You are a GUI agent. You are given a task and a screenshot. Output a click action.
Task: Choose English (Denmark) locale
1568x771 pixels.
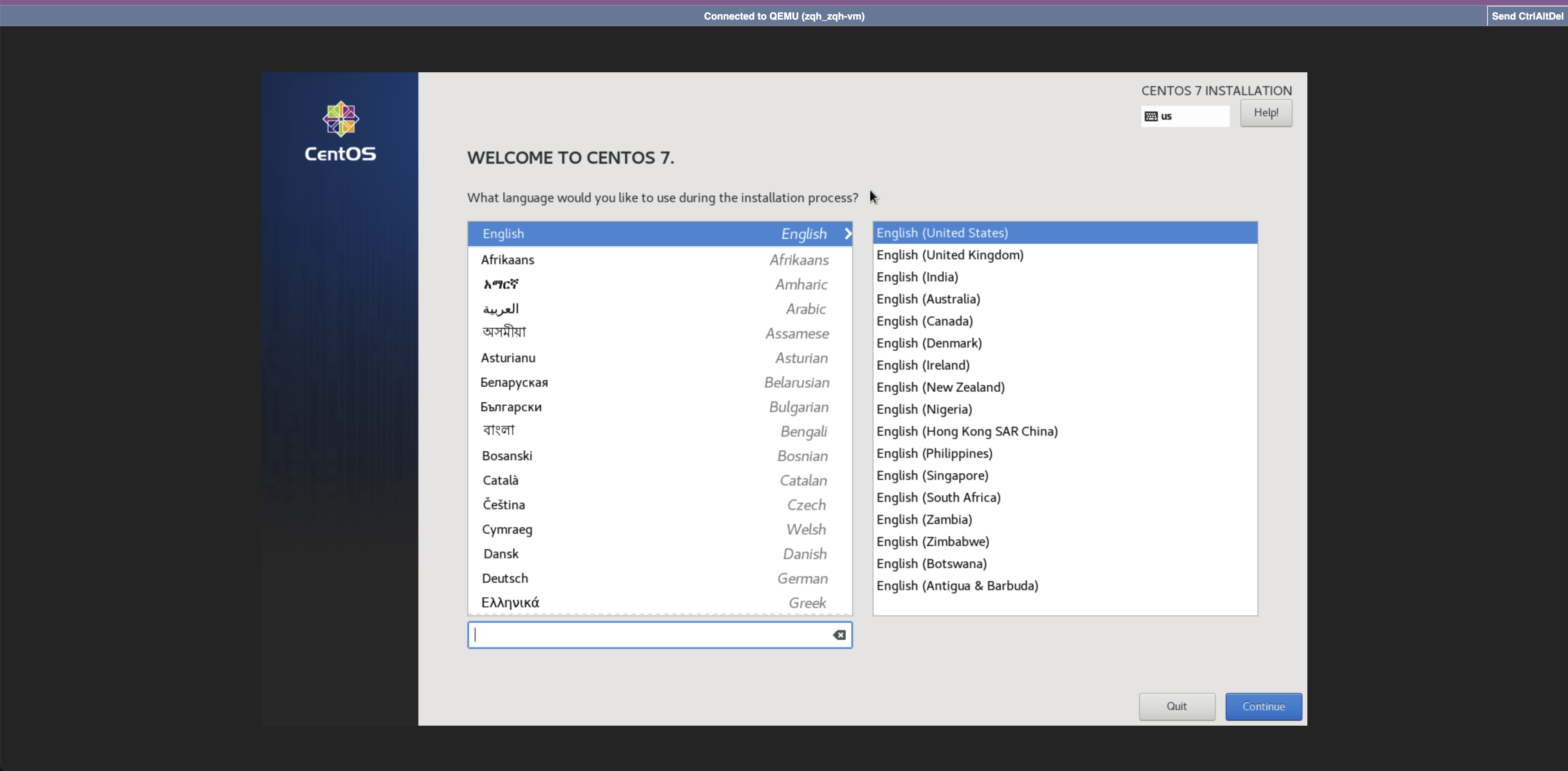tap(1065, 343)
